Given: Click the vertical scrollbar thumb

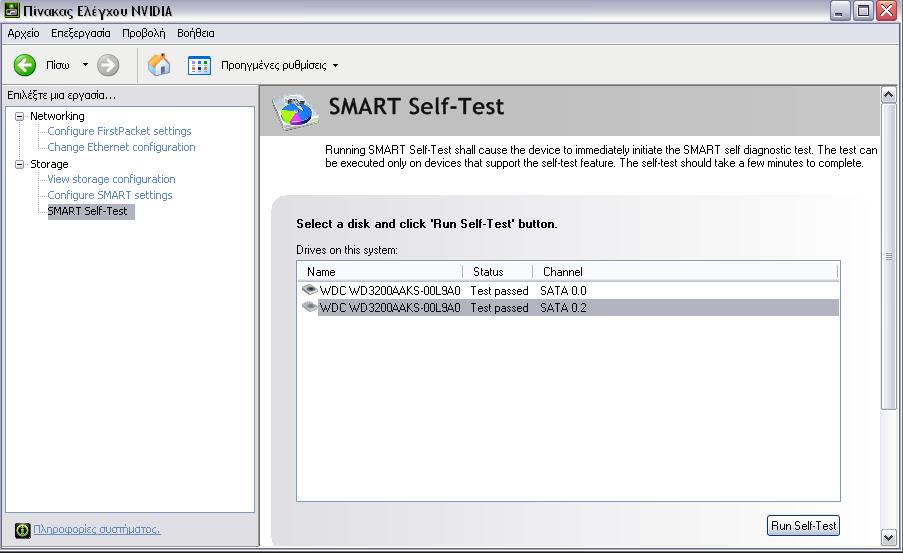Looking at the screenshot, I should pyautogui.click(x=889, y=256).
